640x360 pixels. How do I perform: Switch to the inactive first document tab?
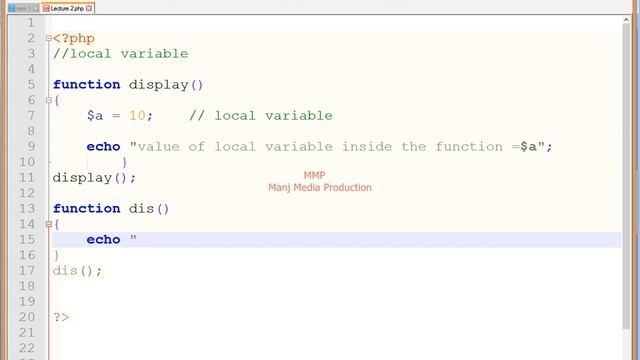pyautogui.click(x=24, y=8)
